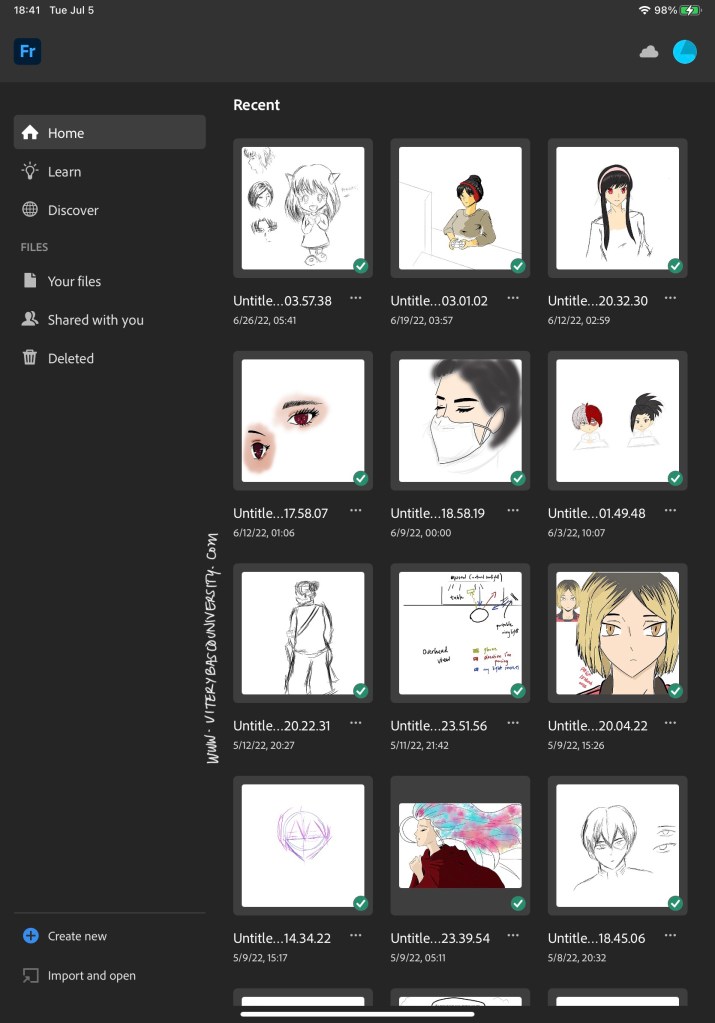Tap the synced checkmark on the 03.57.38 drawing

(361, 266)
